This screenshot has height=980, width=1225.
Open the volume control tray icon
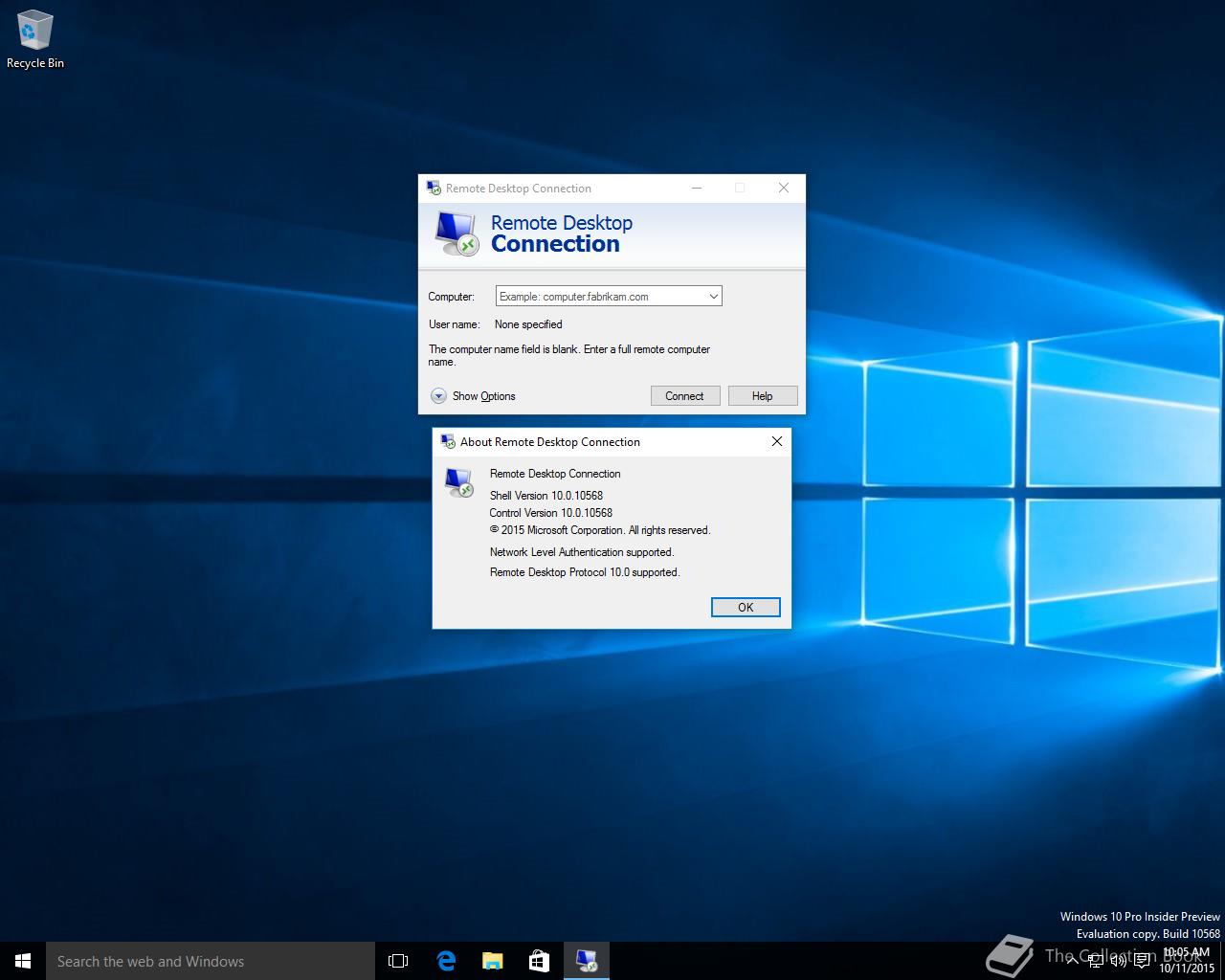1118,961
